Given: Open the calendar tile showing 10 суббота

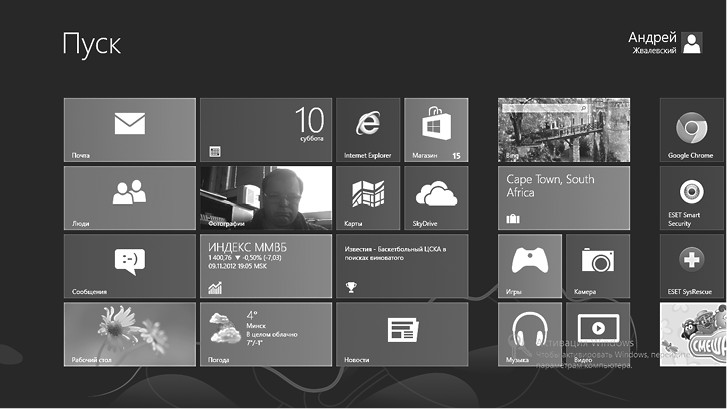Looking at the screenshot, I should coord(265,130).
